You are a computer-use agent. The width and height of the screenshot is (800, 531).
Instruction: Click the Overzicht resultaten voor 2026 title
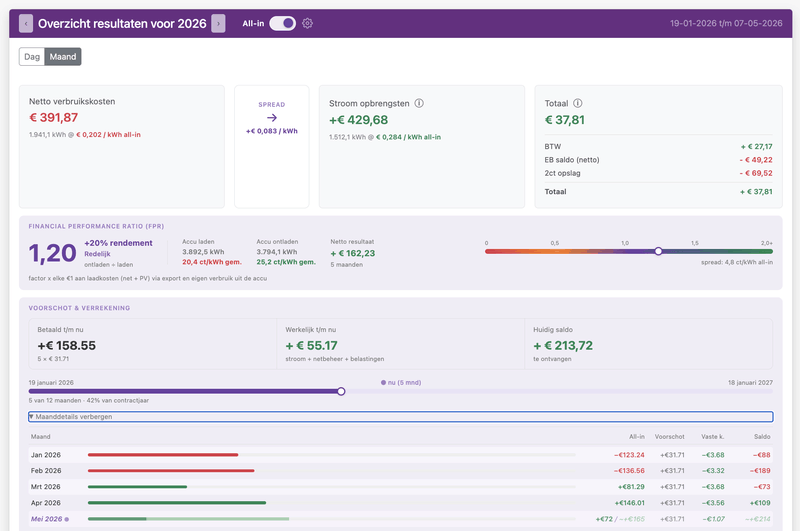122,23
